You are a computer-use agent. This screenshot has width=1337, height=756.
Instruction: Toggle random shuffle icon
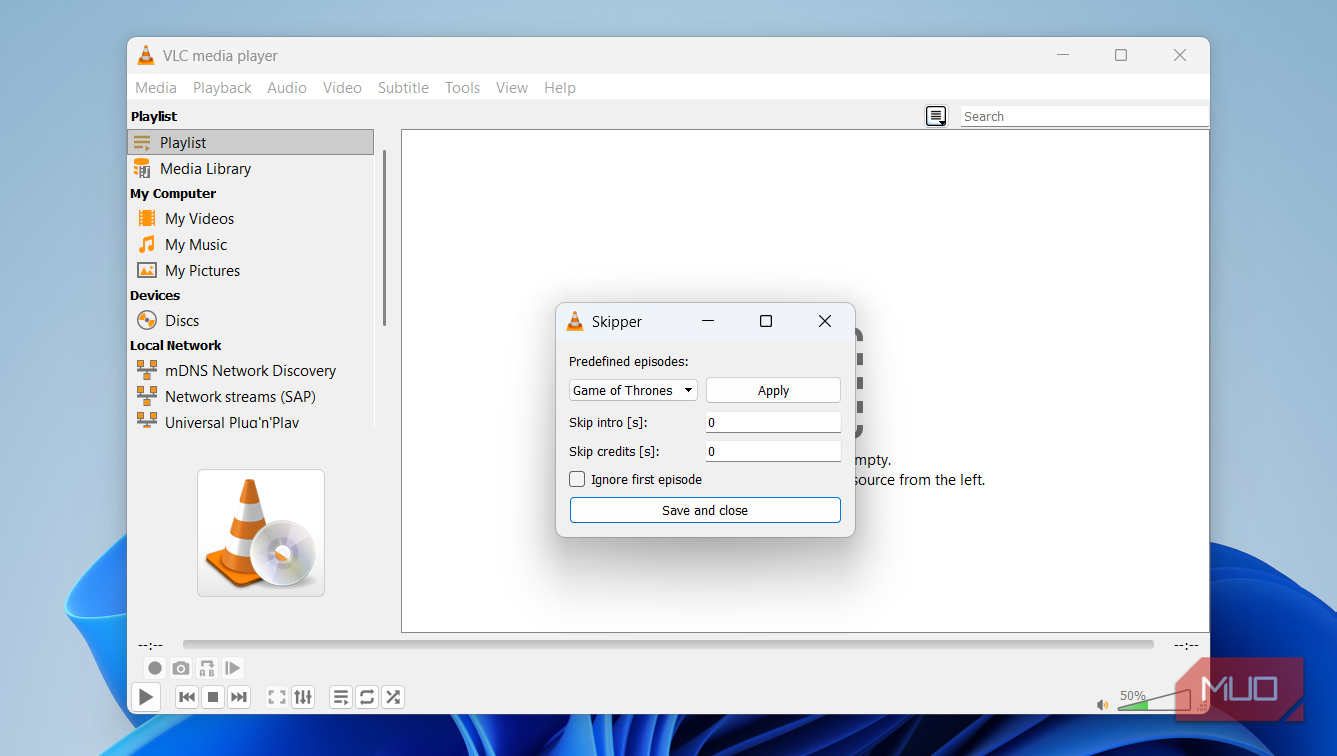pos(393,697)
